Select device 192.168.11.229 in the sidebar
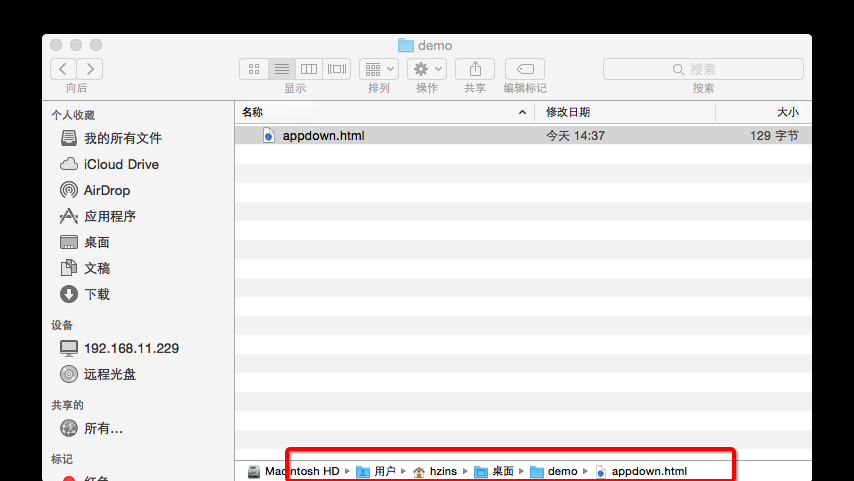The height and width of the screenshot is (481, 854). pyautogui.click(x=119, y=348)
